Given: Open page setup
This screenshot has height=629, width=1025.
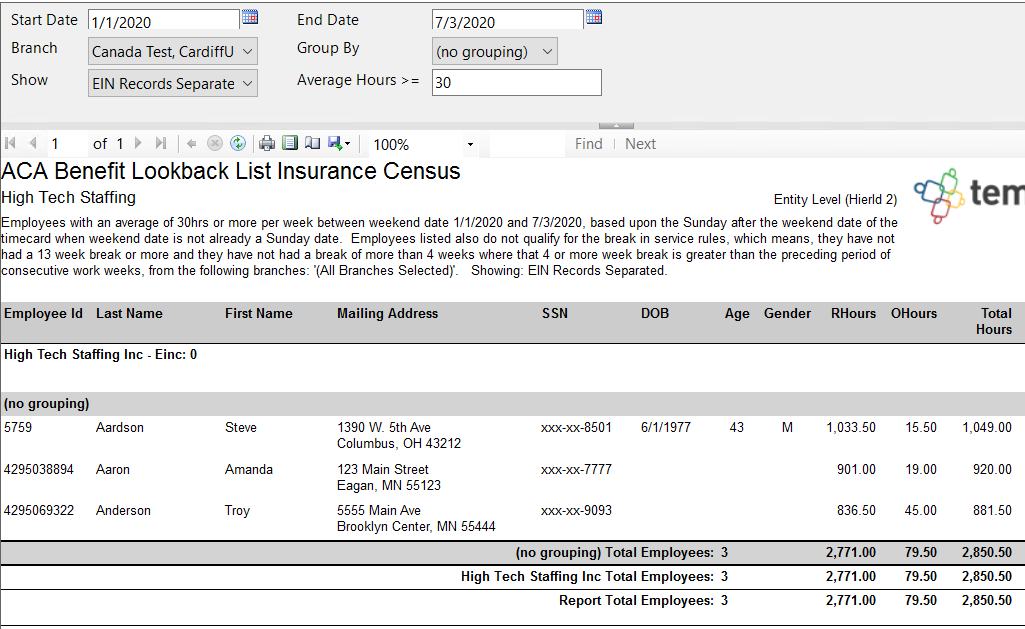Looking at the screenshot, I should tap(312, 143).
